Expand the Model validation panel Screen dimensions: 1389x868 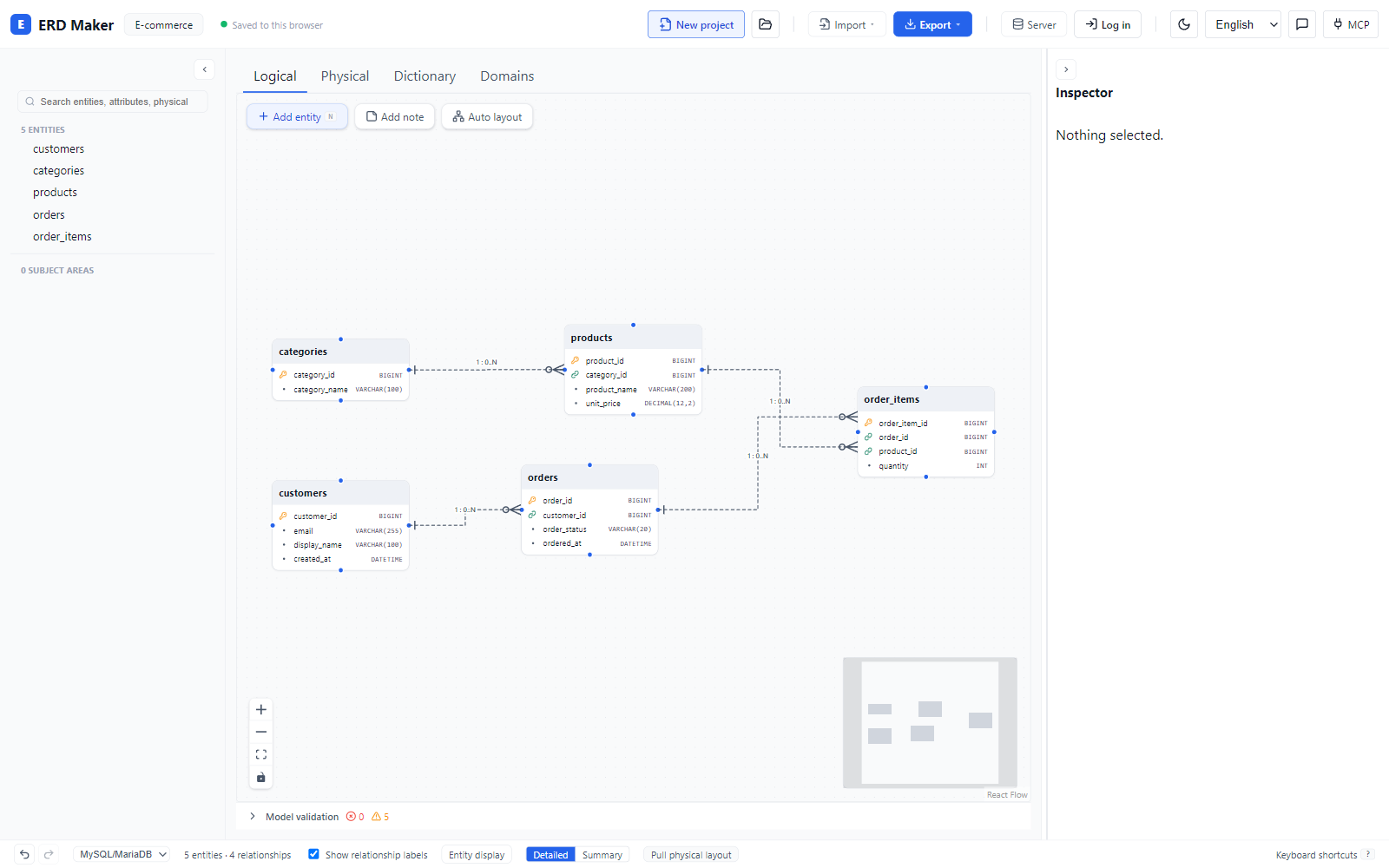(x=253, y=817)
